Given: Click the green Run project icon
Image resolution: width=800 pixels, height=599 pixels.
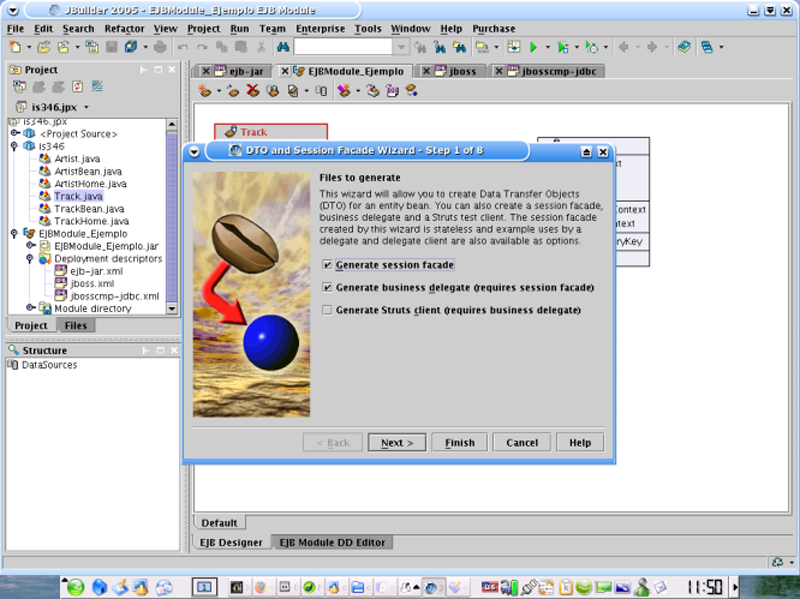Looking at the screenshot, I should 534,47.
